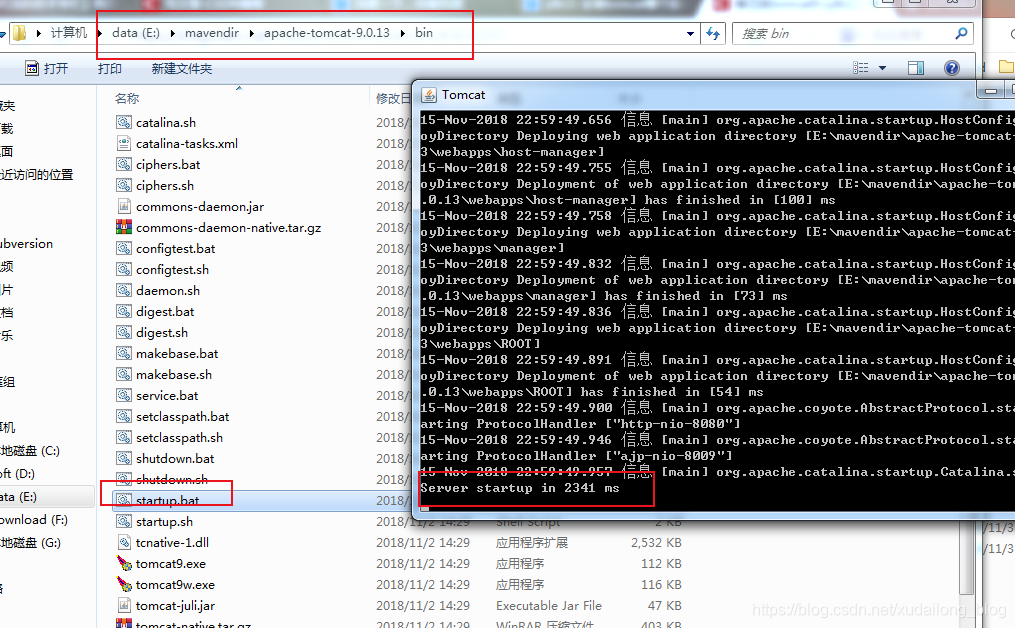Screen dimensions: 1015x628
Task: Expand the arrow after apache-tomcat-9.0.13 breadcrumb
Action: [403, 33]
